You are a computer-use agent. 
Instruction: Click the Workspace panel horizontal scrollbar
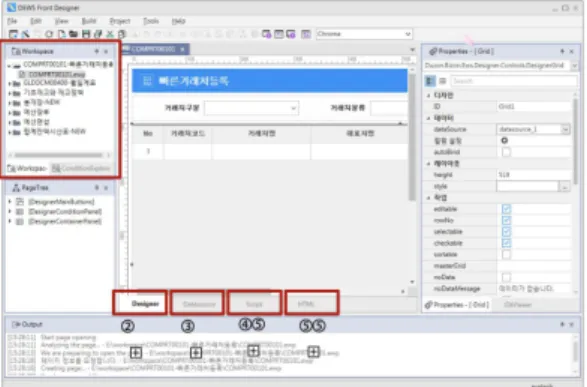(x=59, y=155)
